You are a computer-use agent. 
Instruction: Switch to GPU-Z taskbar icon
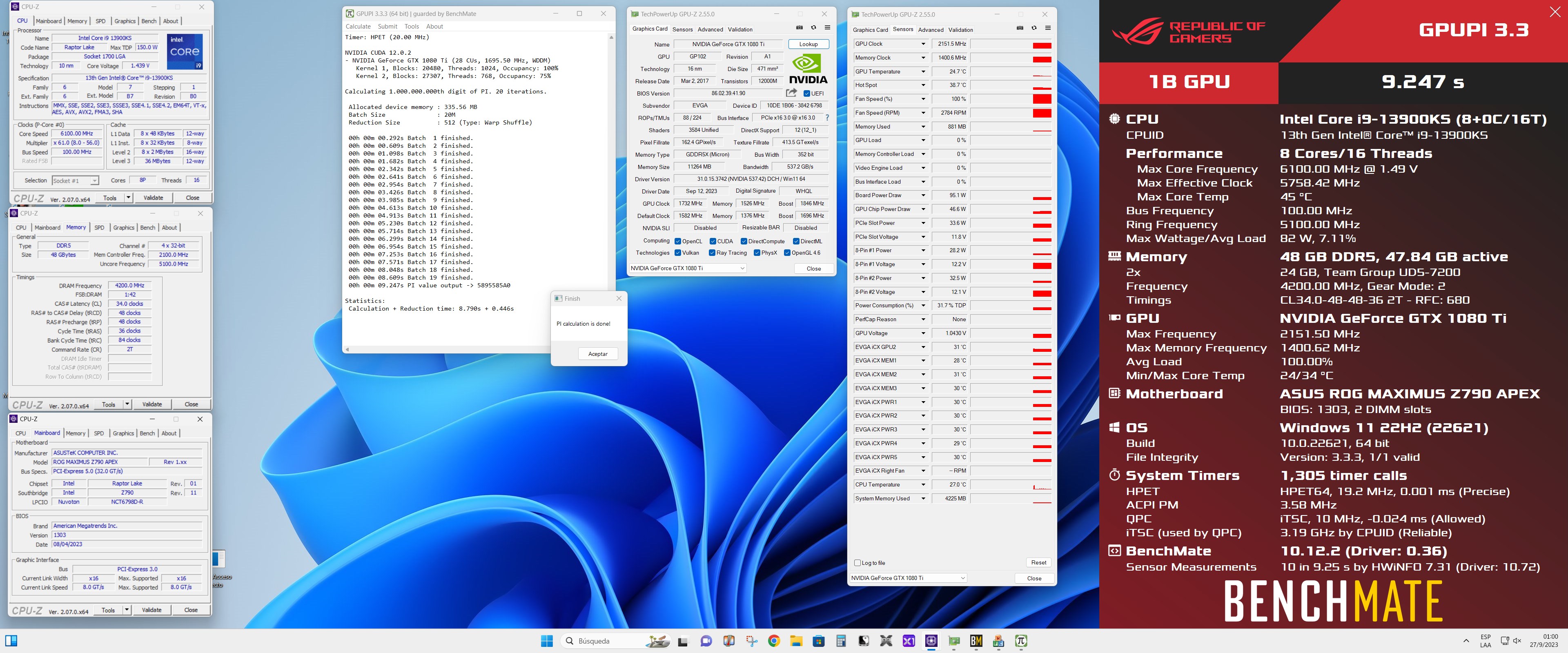pyautogui.click(x=954, y=641)
